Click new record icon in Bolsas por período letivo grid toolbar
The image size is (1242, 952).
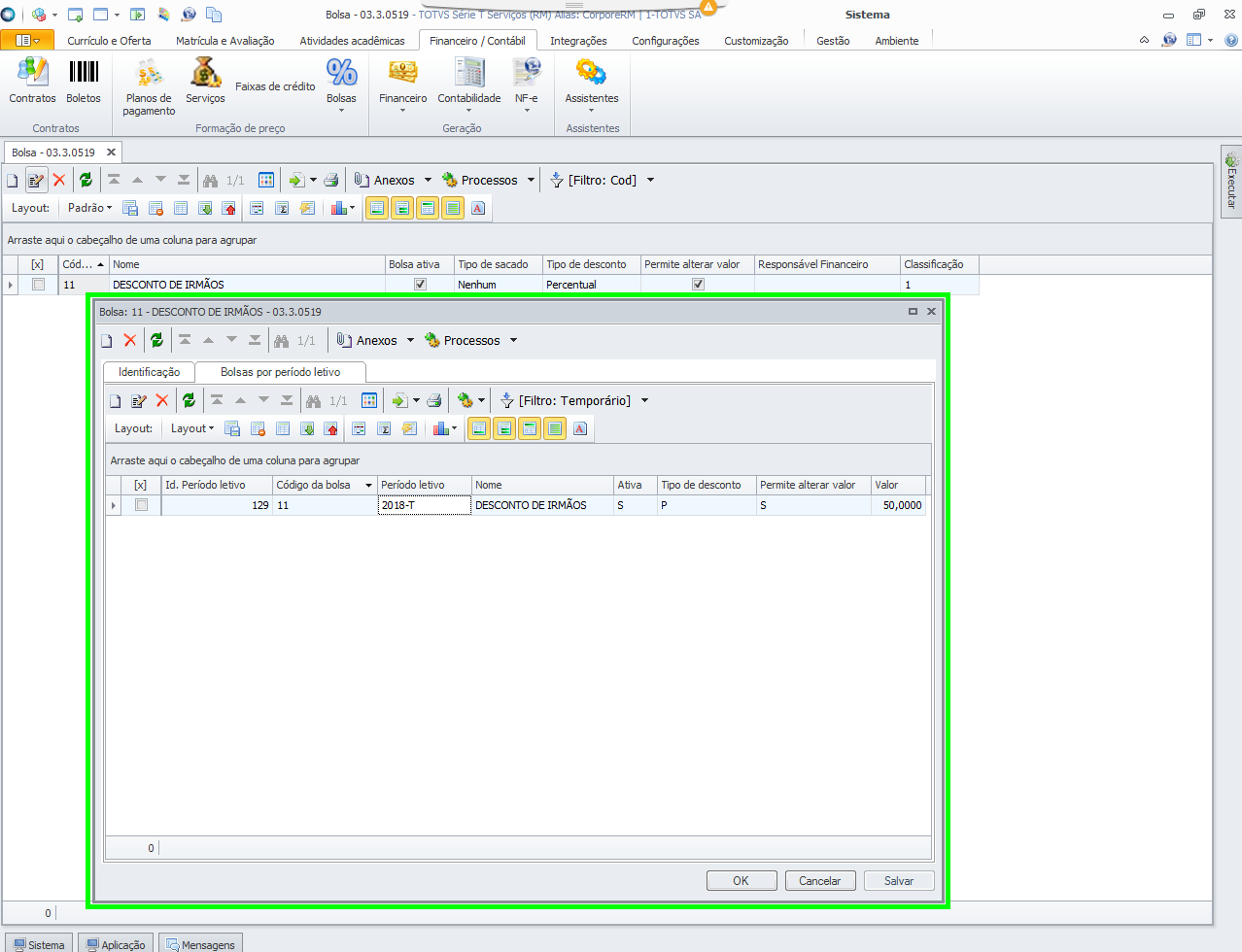(x=115, y=400)
